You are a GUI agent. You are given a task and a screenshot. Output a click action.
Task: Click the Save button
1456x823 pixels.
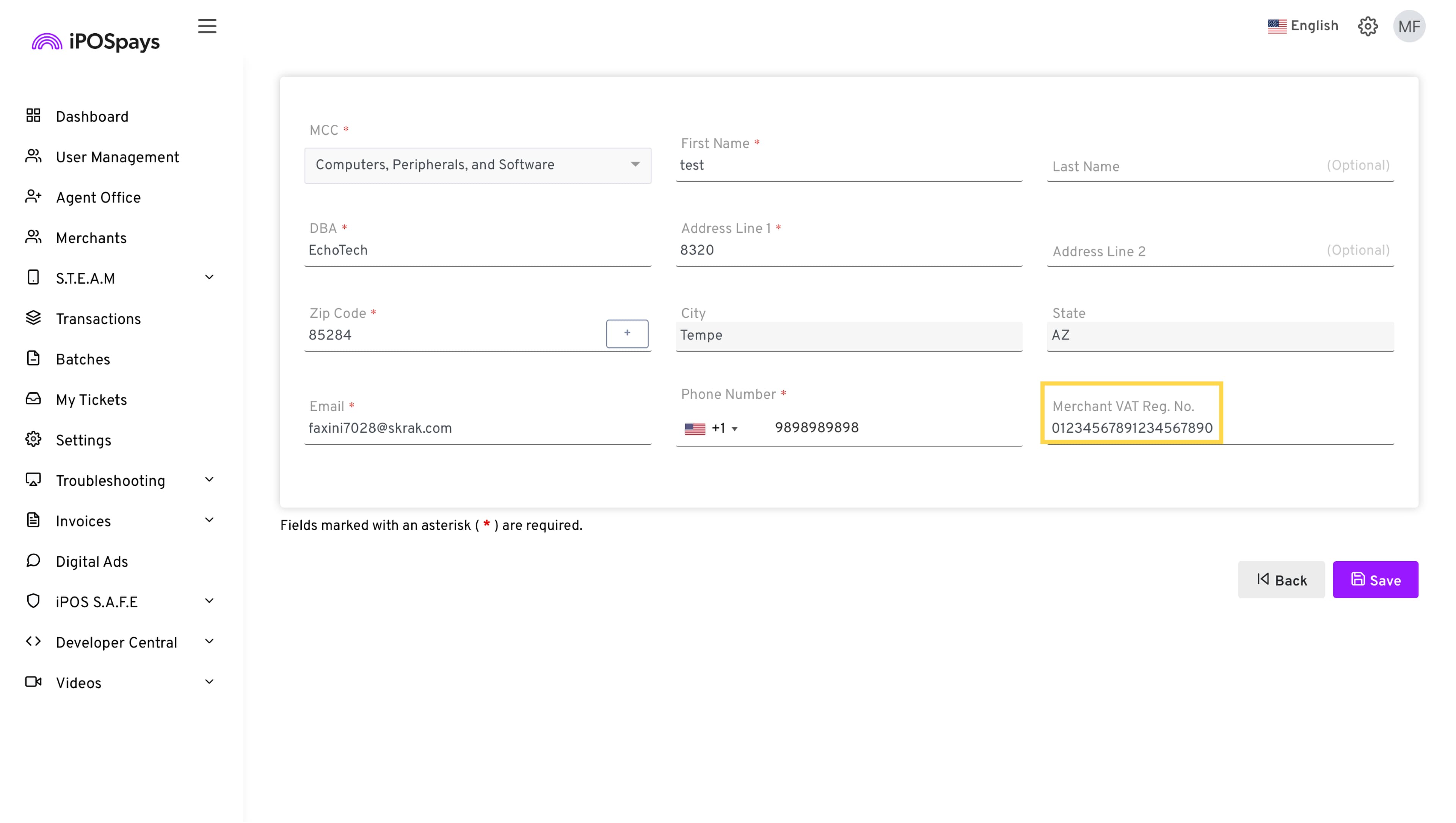pos(1375,580)
